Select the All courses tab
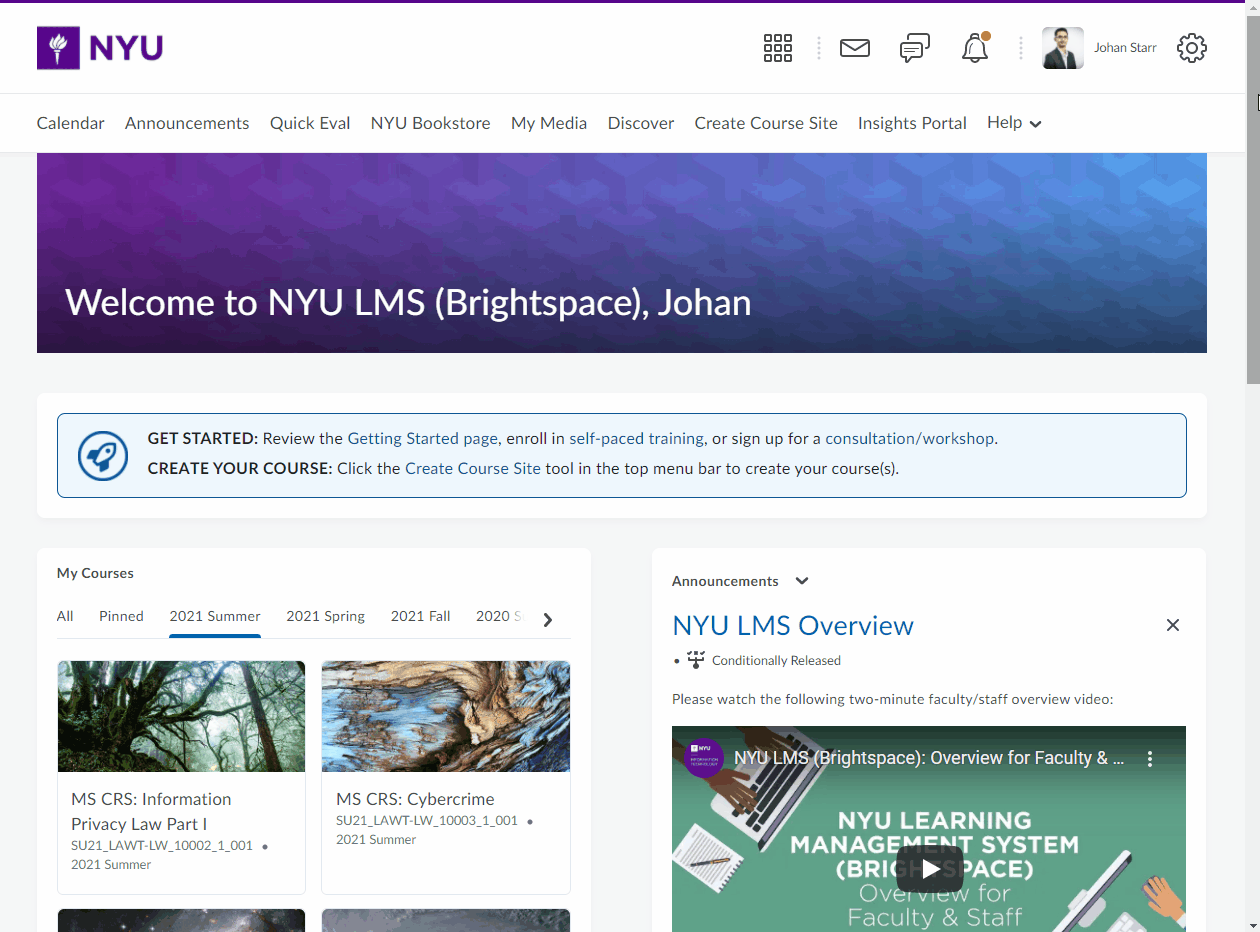Viewport: 1260px width, 932px height. pos(65,616)
